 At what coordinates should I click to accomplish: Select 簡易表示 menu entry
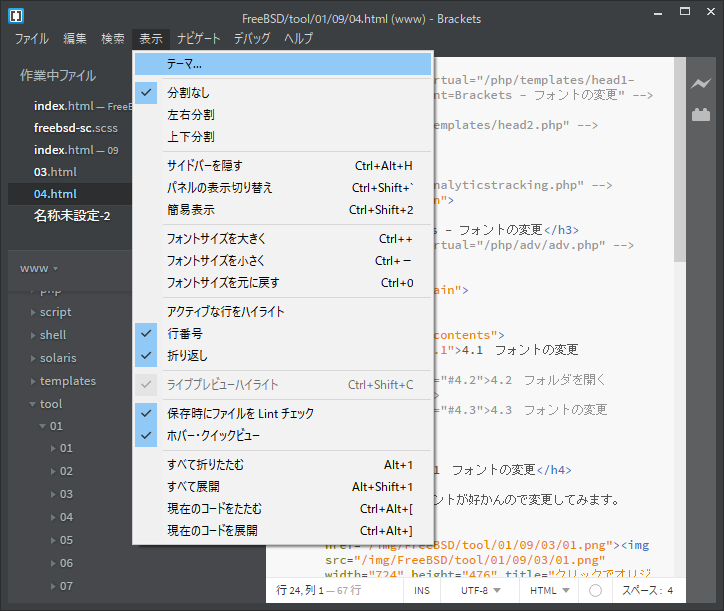283,210
